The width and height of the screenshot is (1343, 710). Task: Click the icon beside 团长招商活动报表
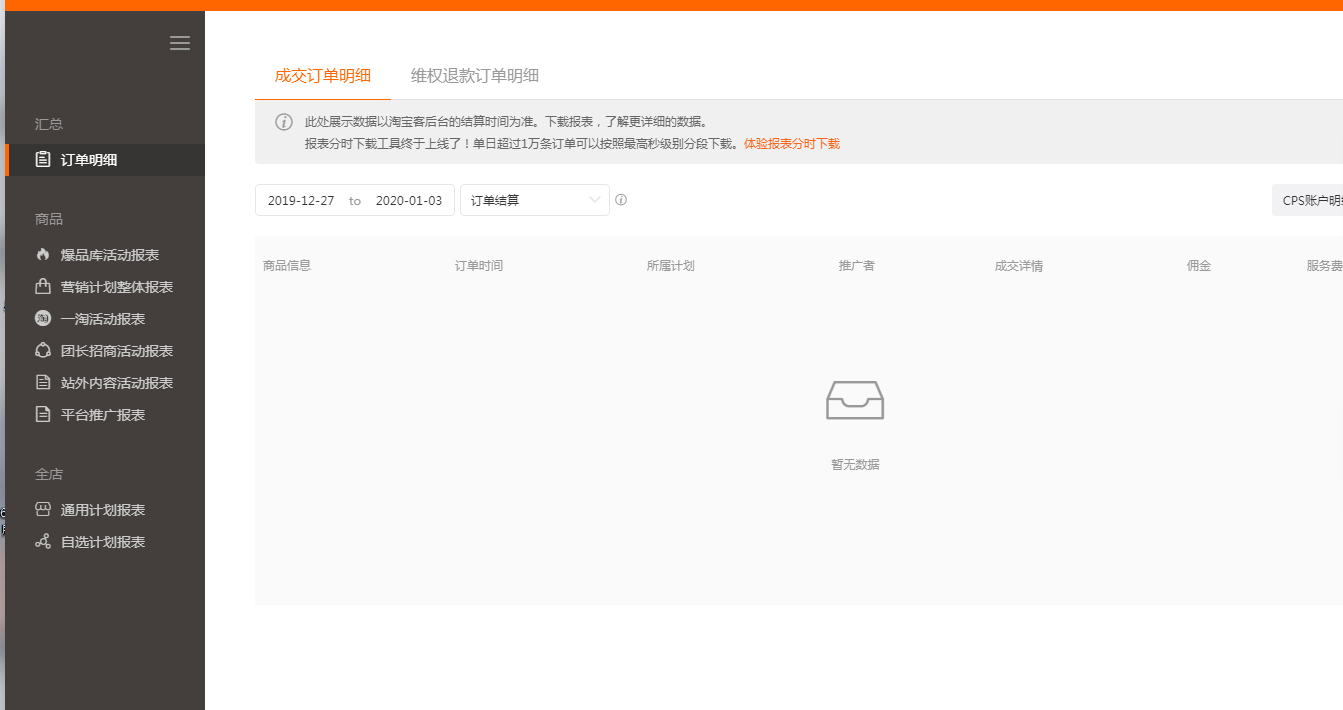[x=43, y=351]
